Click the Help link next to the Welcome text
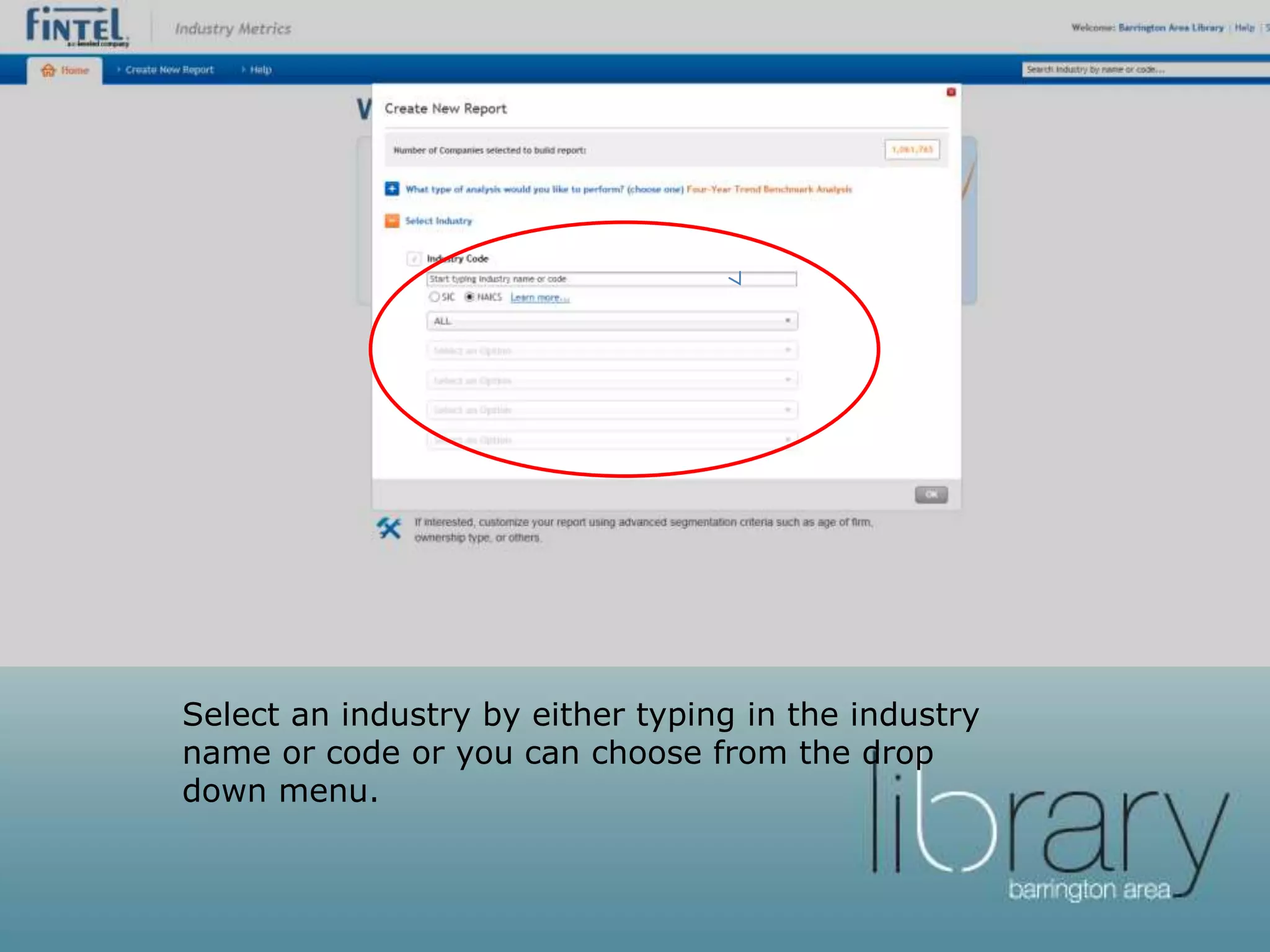The width and height of the screenshot is (1270, 952). (1244, 27)
